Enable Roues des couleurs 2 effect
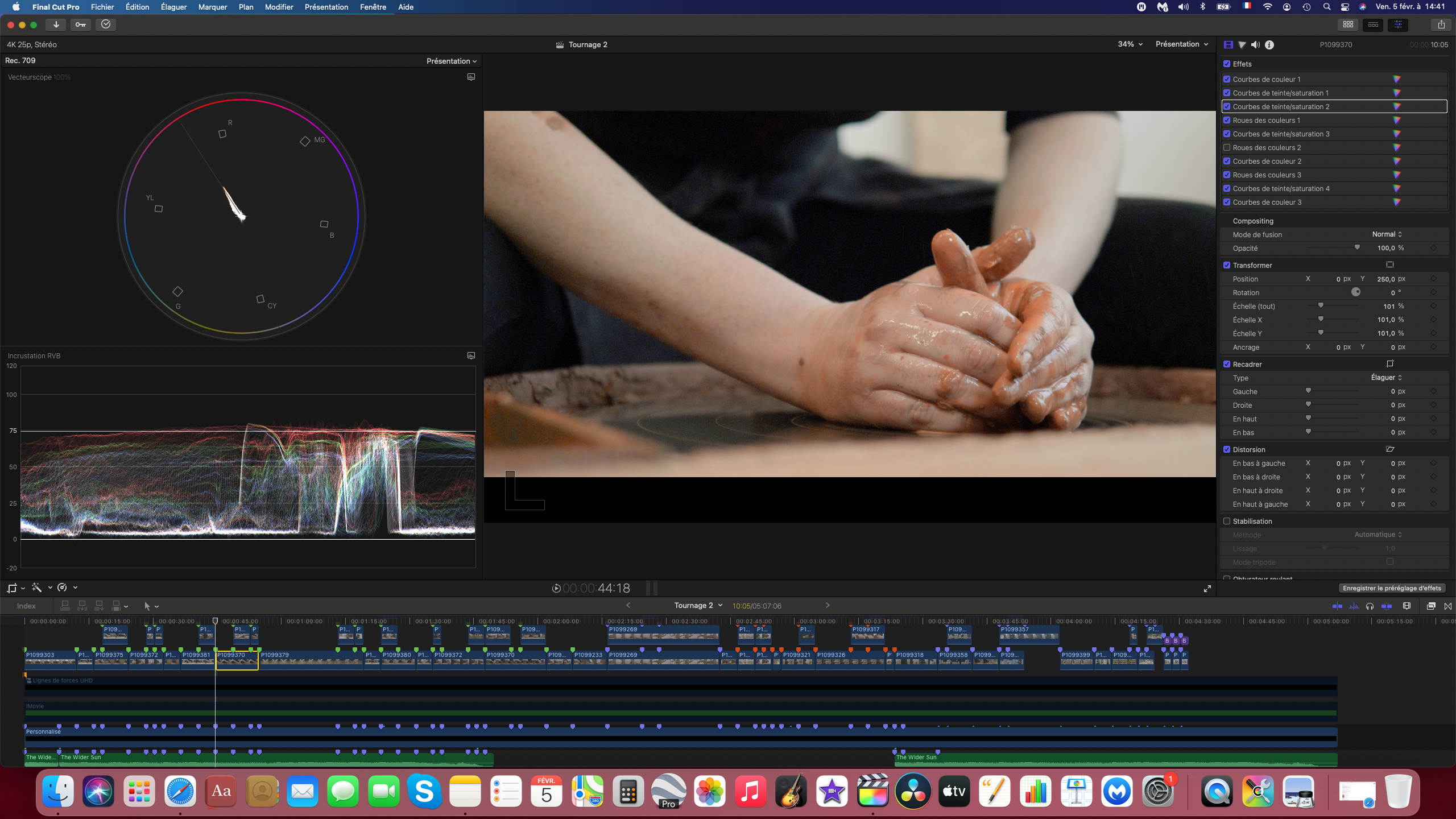Image resolution: width=1456 pixels, height=819 pixels. pyautogui.click(x=1227, y=147)
